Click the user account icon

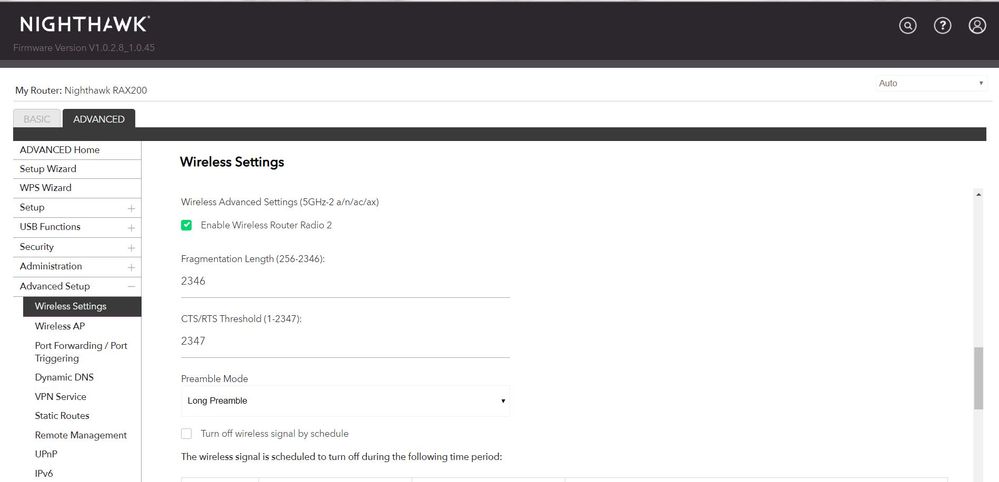coord(977,26)
